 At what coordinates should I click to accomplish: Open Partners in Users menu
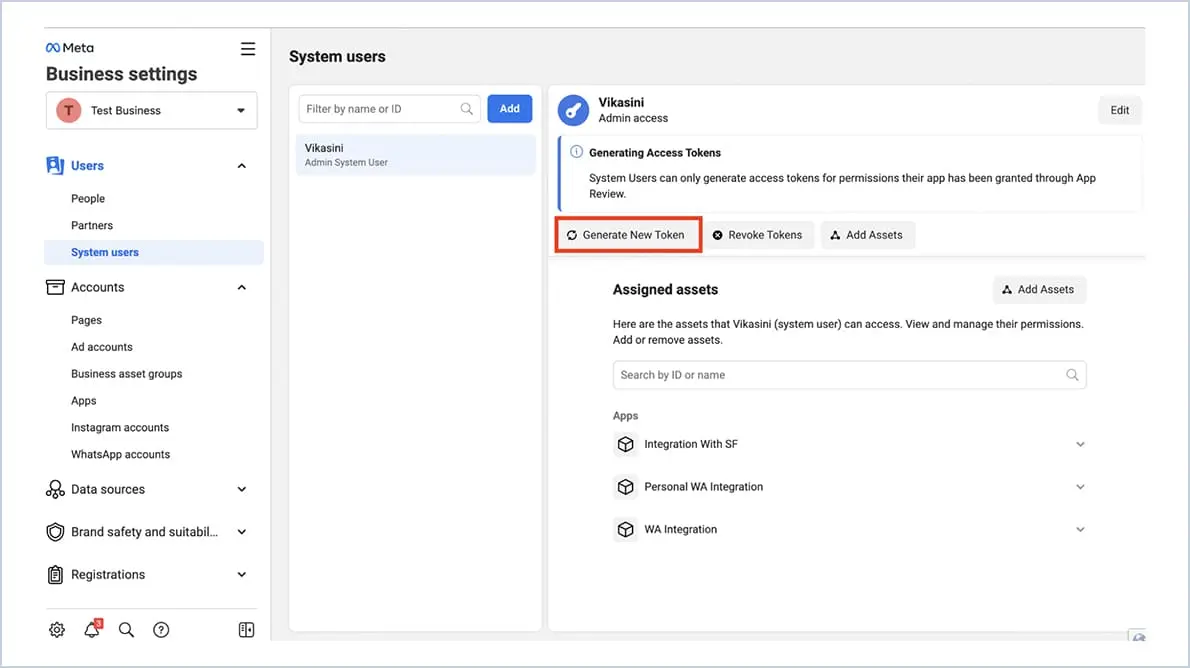point(92,225)
